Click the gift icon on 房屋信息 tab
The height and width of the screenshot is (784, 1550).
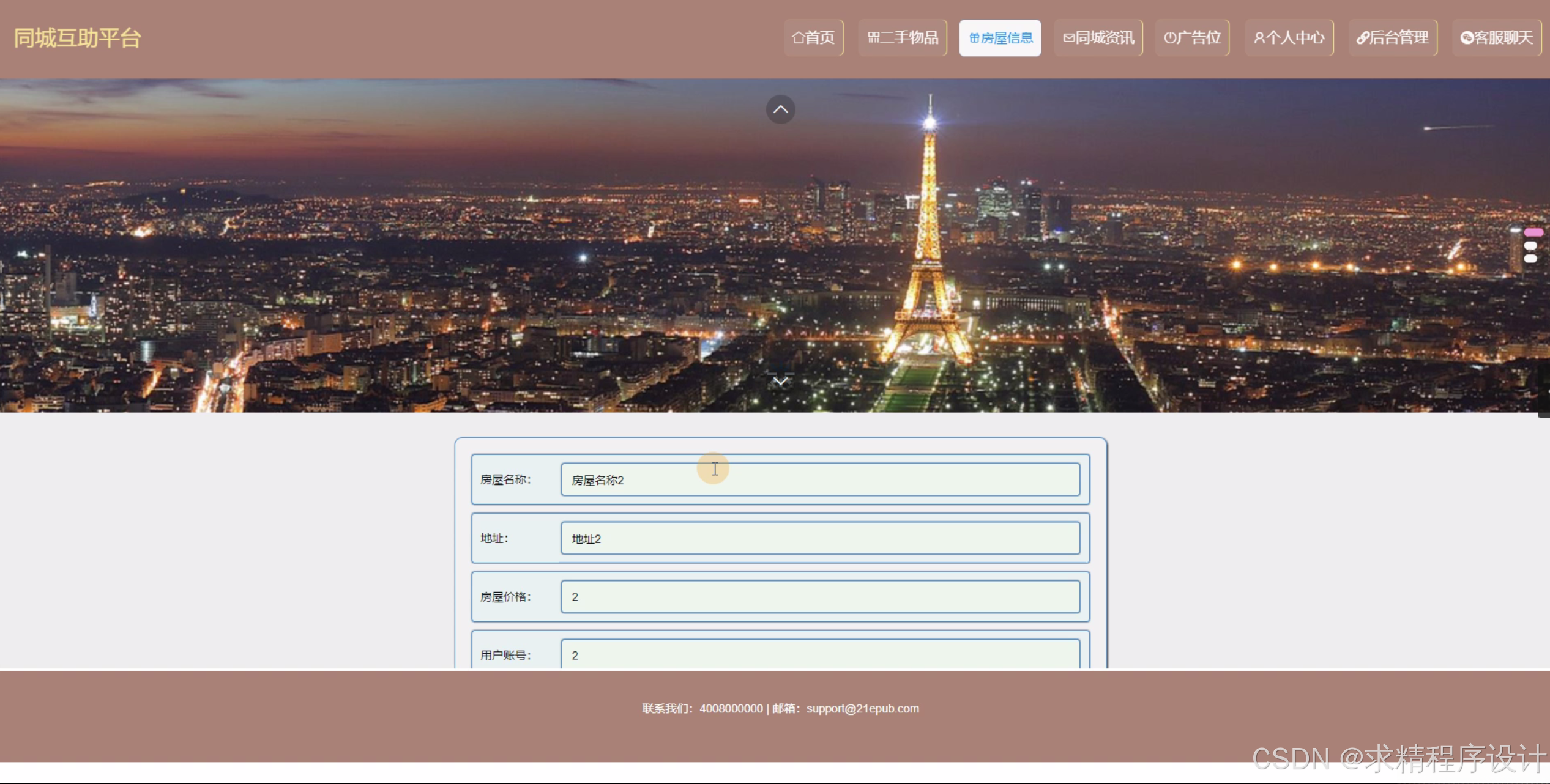(974, 38)
